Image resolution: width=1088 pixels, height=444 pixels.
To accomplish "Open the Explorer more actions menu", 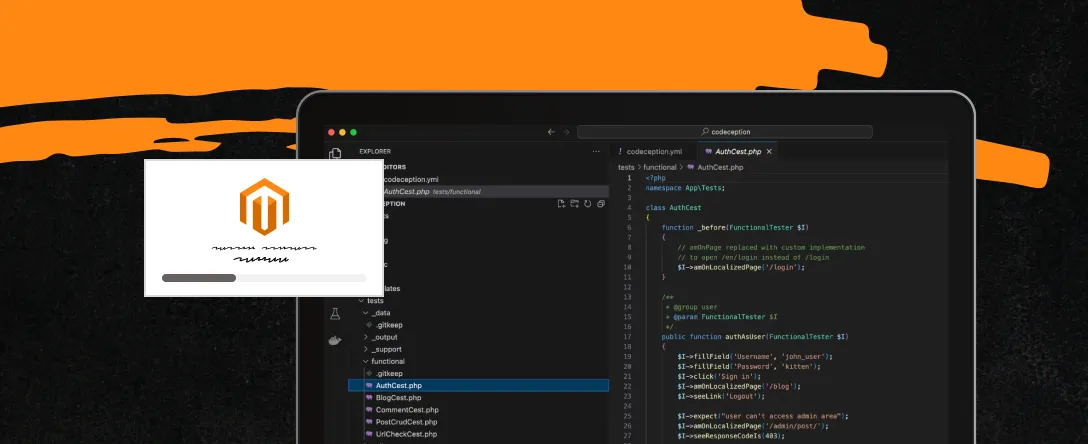I will 596,152.
